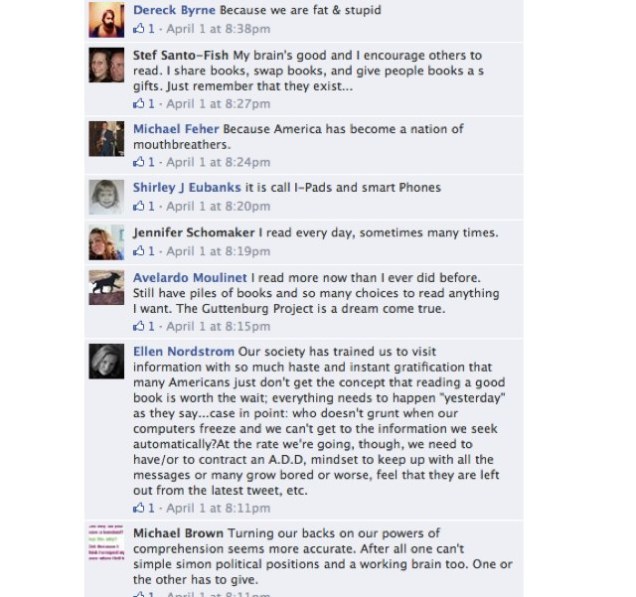This screenshot has width=636, height=597.
Task: Click the thumbs-up under Shirley J Eubanks' comment
Action: tap(139, 206)
